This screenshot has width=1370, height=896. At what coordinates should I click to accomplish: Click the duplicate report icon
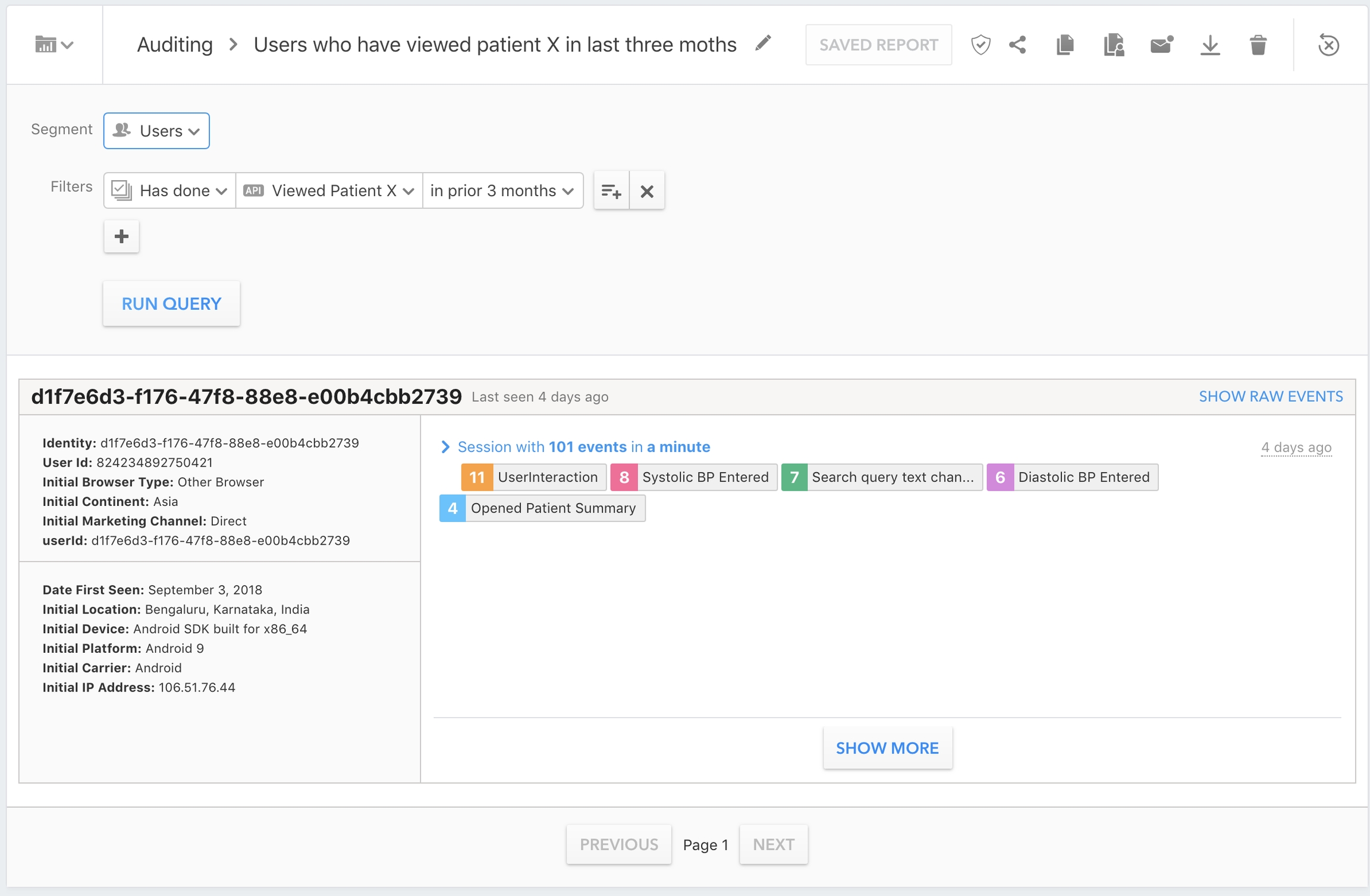pyautogui.click(x=1064, y=45)
